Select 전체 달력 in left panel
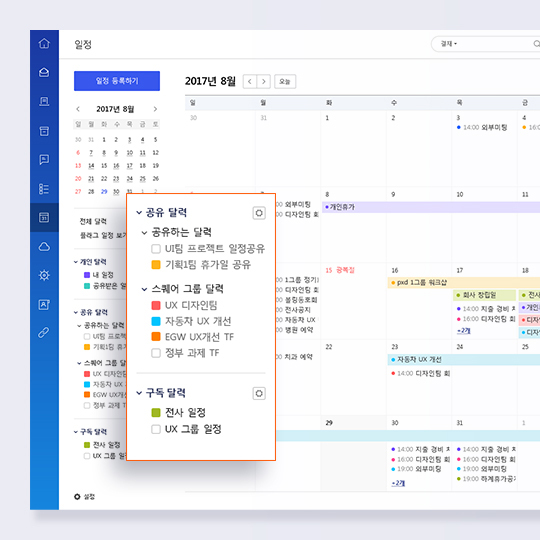This screenshot has width=540, height=540. point(93,221)
